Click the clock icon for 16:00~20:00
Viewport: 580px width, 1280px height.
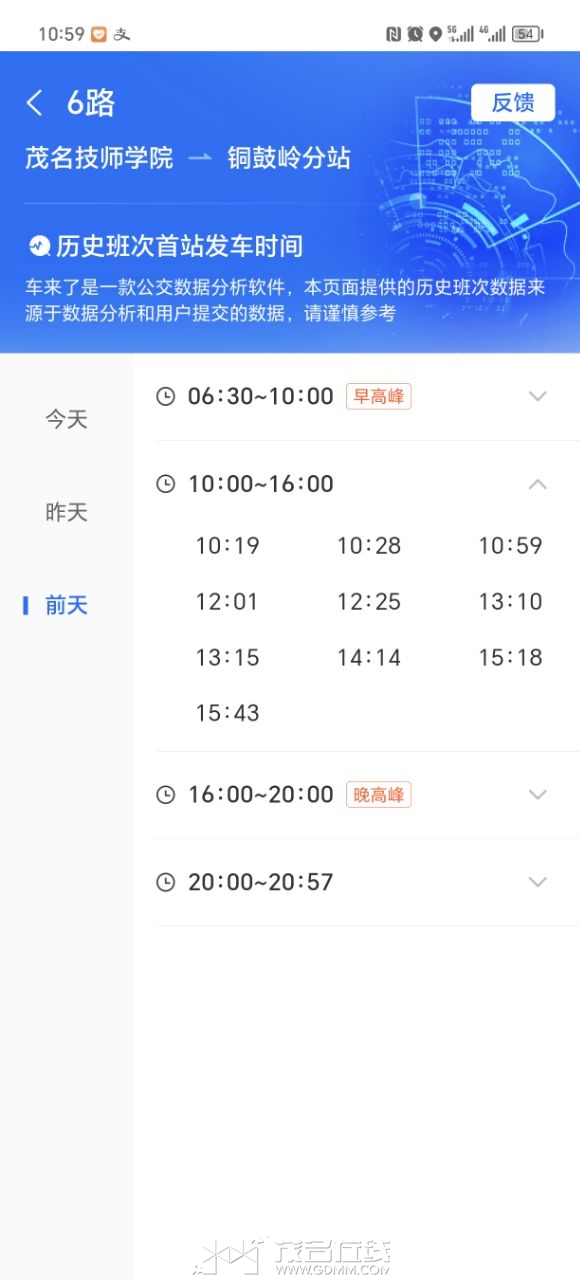[166, 795]
